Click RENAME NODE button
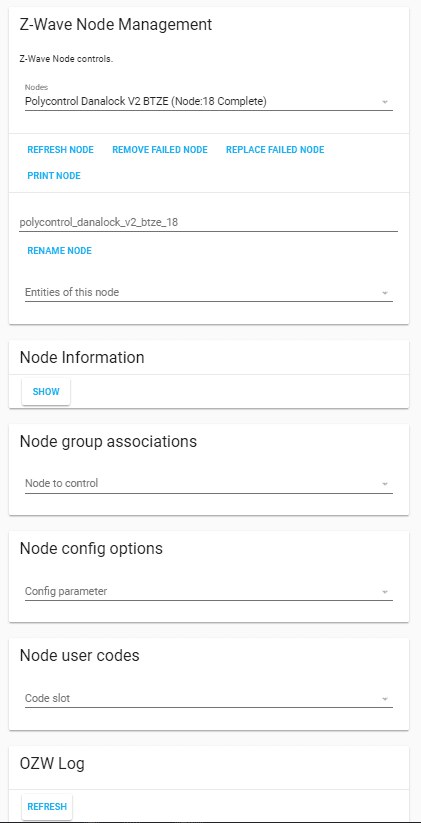 point(59,251)
